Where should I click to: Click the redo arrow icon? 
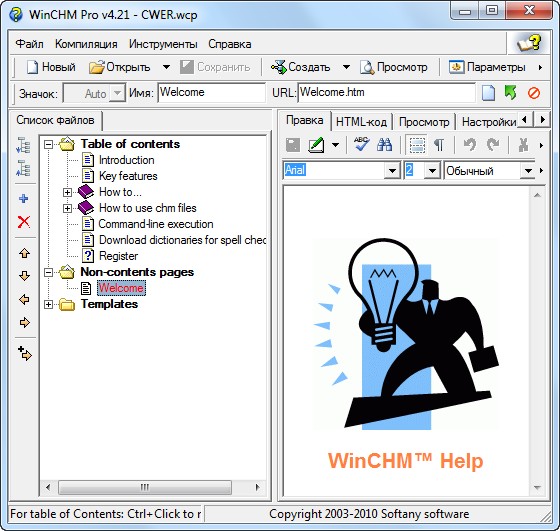click(x=493, y=145)
